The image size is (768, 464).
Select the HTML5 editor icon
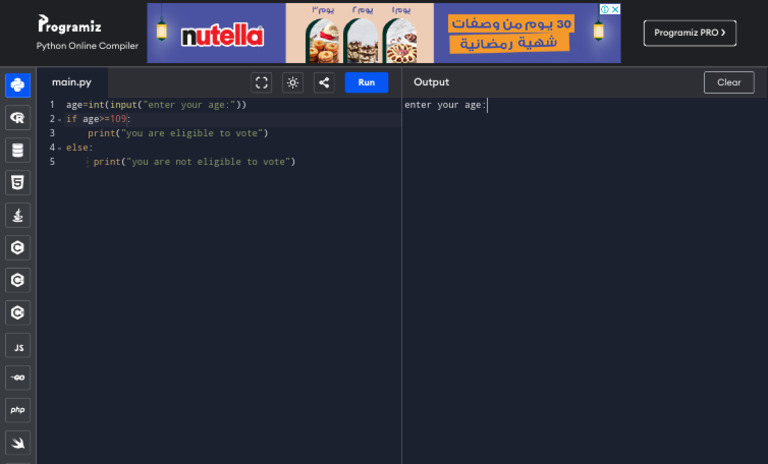click(x=17, y=182)
